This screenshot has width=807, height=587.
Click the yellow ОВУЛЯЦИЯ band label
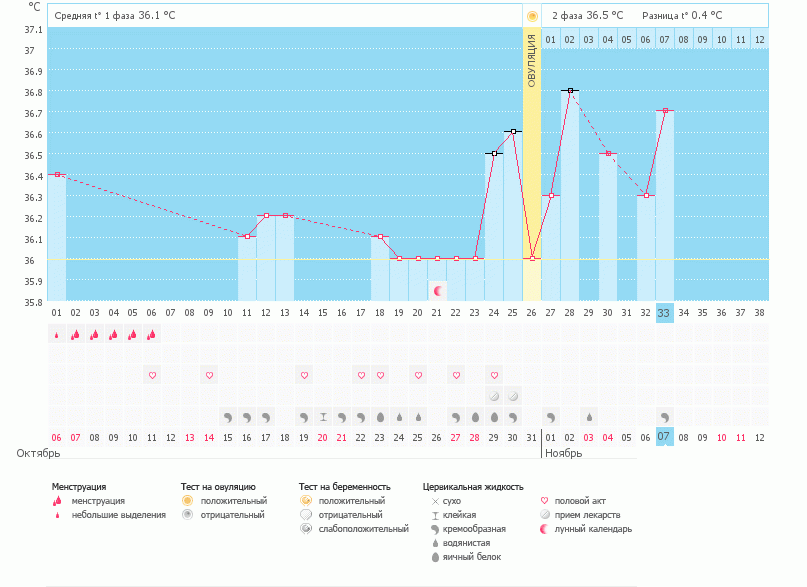[532, 60]
